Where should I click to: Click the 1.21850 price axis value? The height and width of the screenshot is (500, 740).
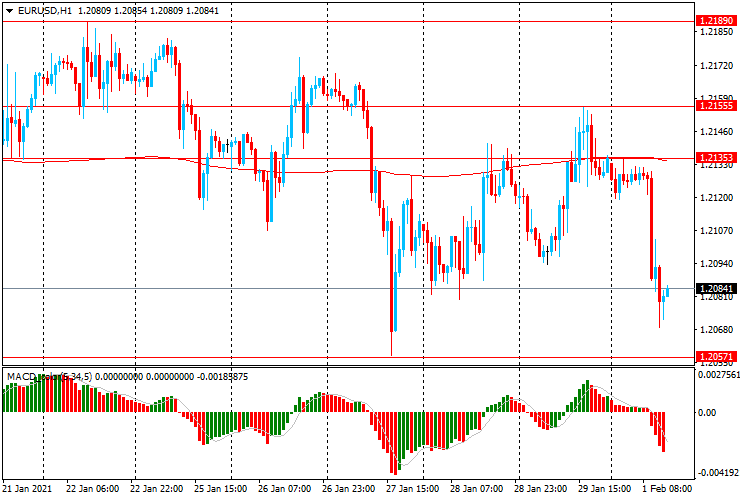pyautogui.click(x=717, y=32)
